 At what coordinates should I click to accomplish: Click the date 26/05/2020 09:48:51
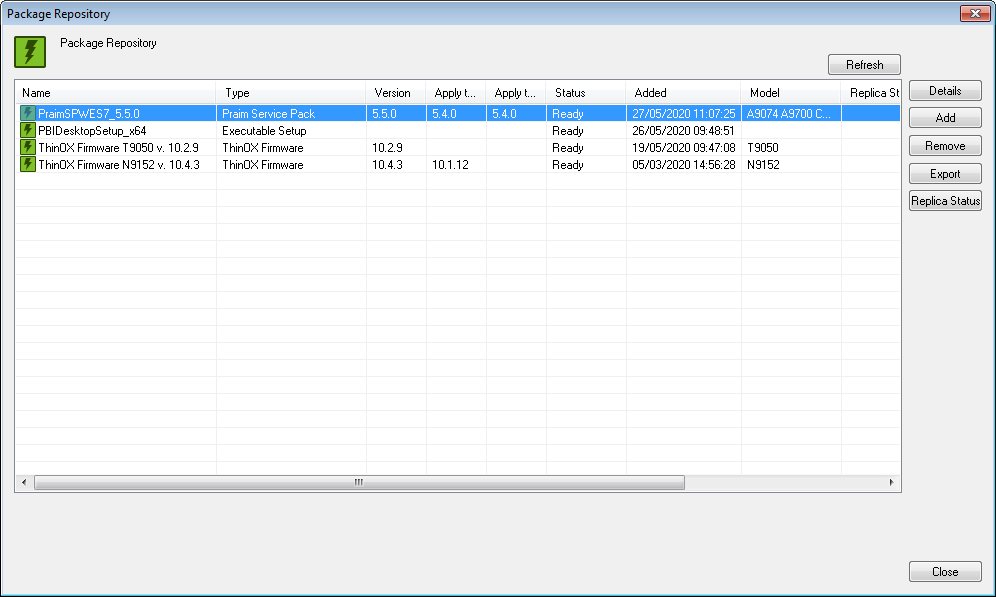coord(683,131)
